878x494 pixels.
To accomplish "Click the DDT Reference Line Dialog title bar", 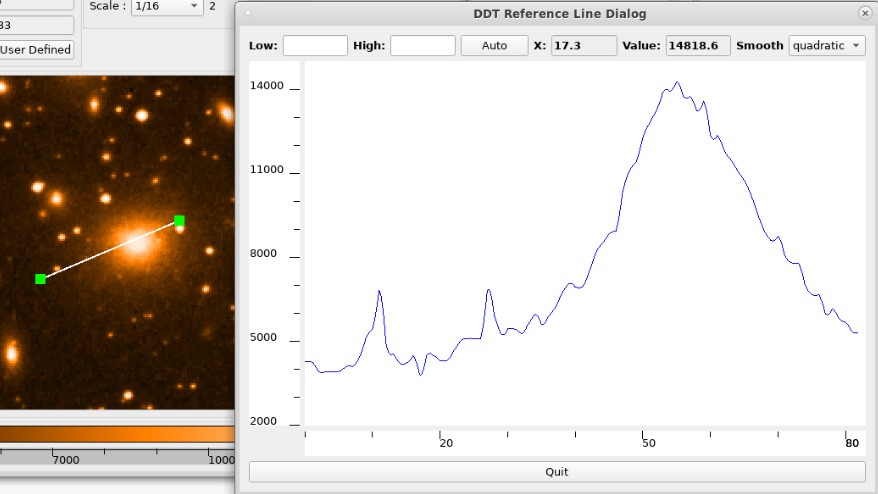I will point(558,13).
